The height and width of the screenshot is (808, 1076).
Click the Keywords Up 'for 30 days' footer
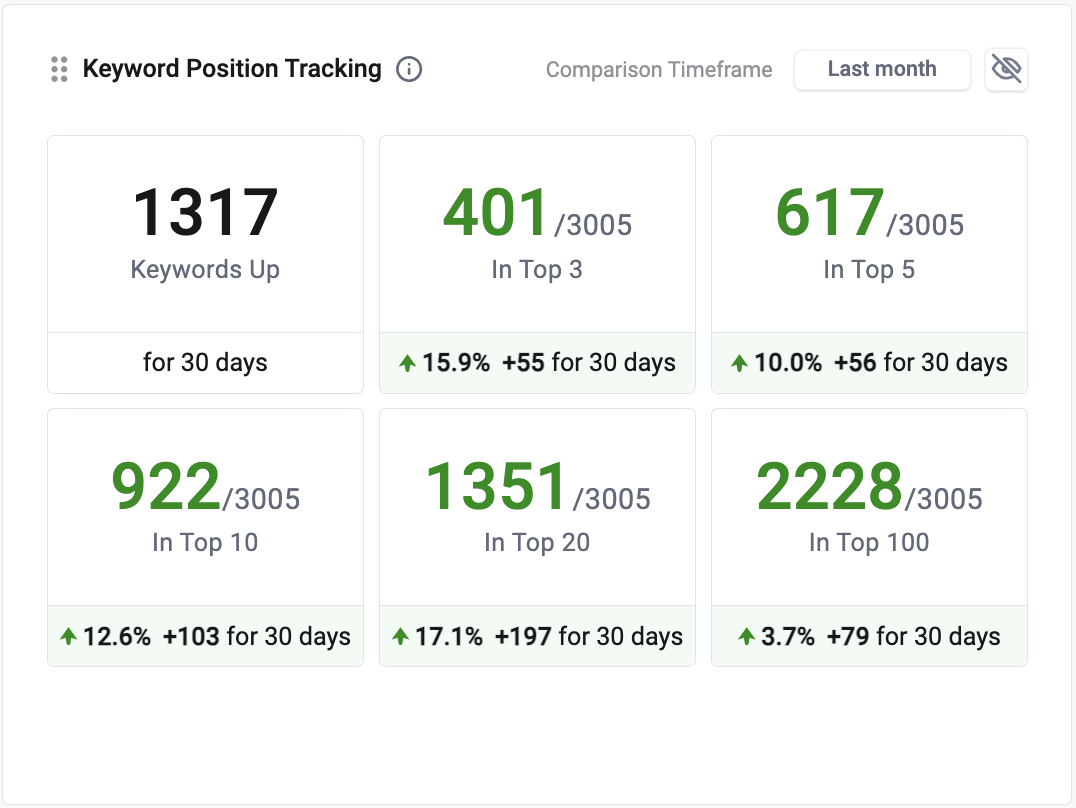205,362
